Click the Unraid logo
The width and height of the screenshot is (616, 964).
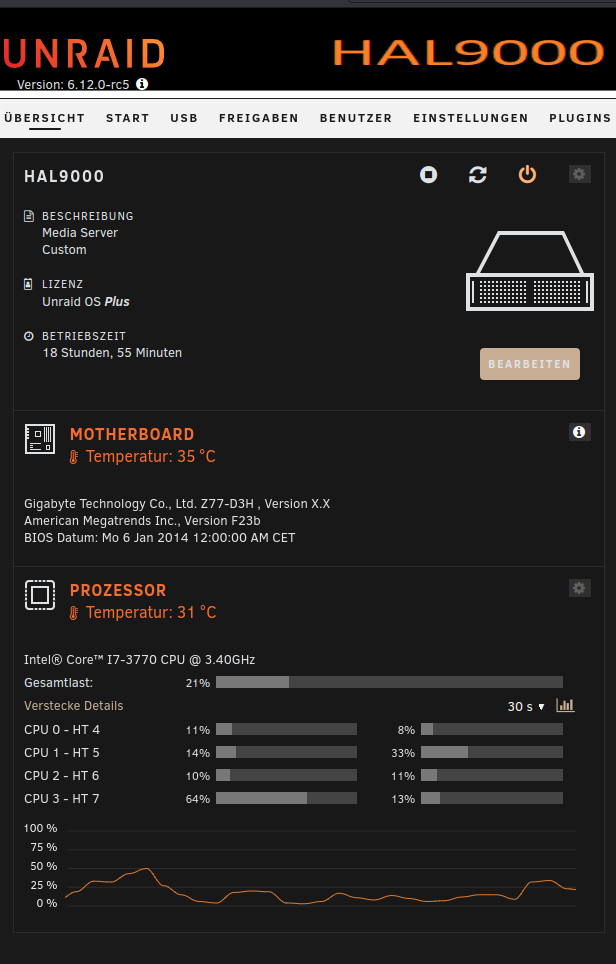[83, 53]
